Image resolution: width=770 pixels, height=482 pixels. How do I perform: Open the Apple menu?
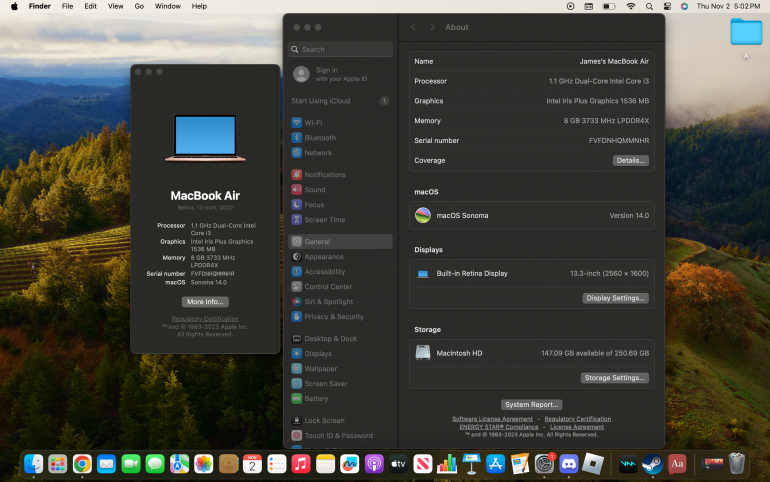point(14,6)
